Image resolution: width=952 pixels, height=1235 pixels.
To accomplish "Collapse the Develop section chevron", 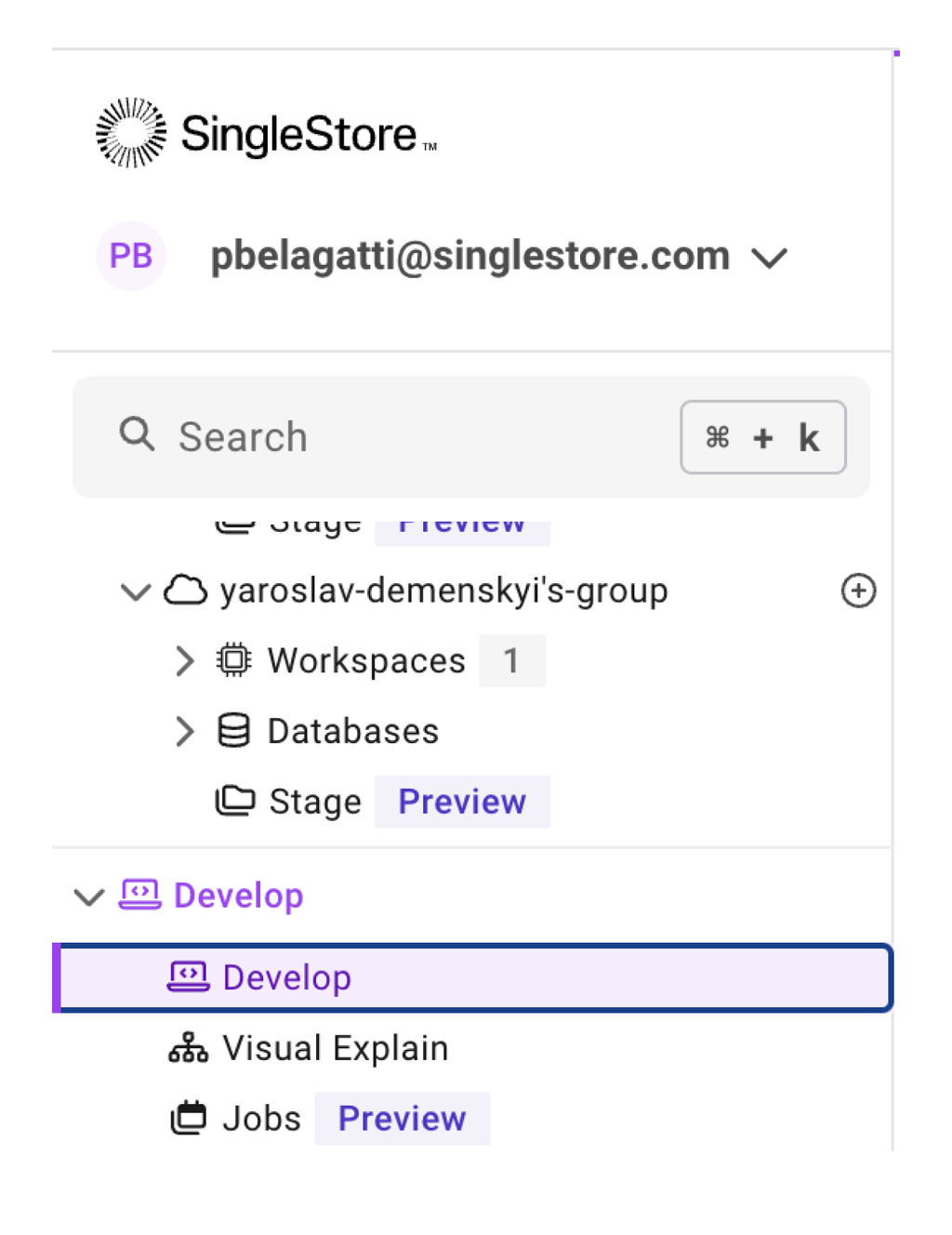I will 88,896.
